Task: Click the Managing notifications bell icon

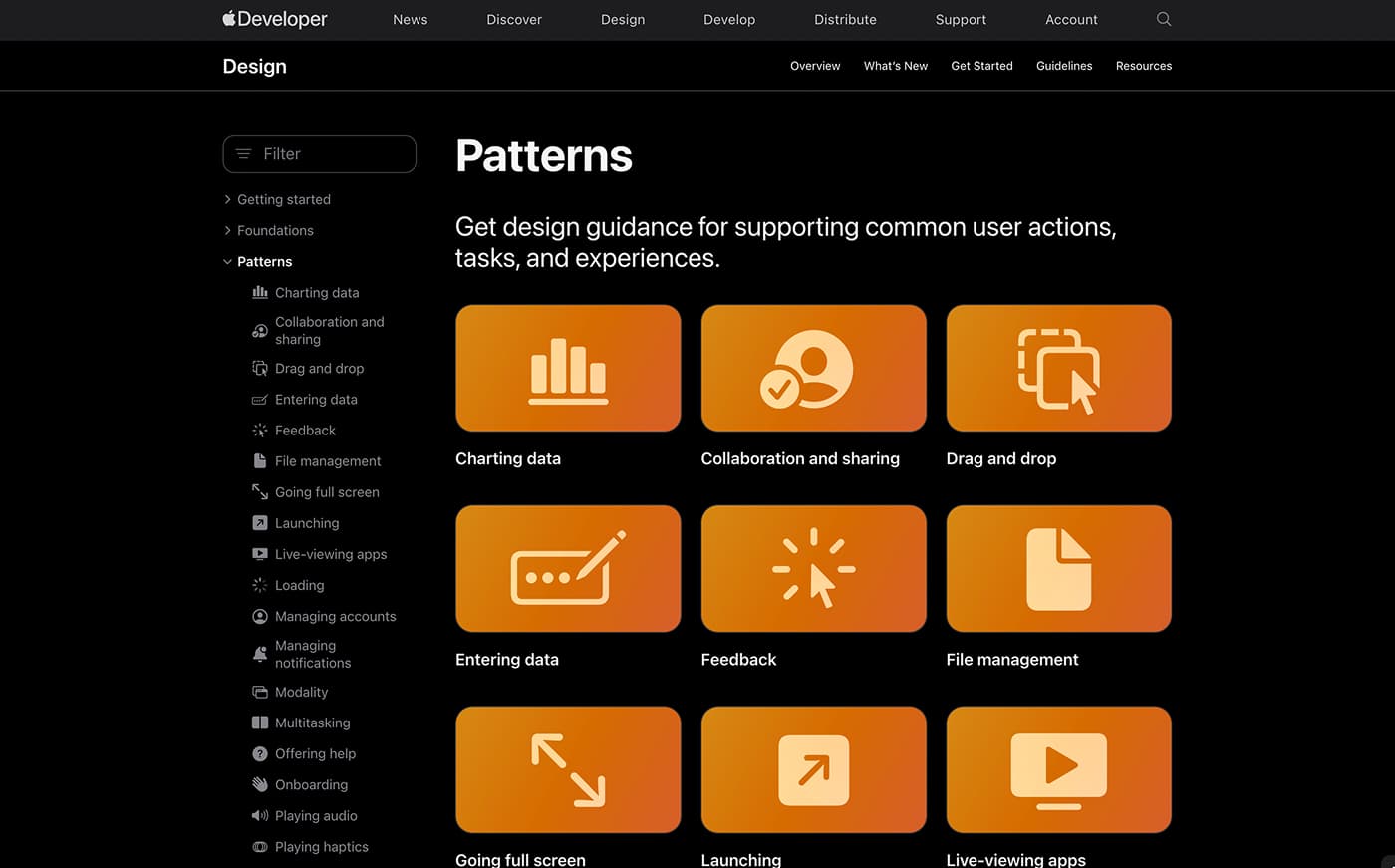Action: 260,654
